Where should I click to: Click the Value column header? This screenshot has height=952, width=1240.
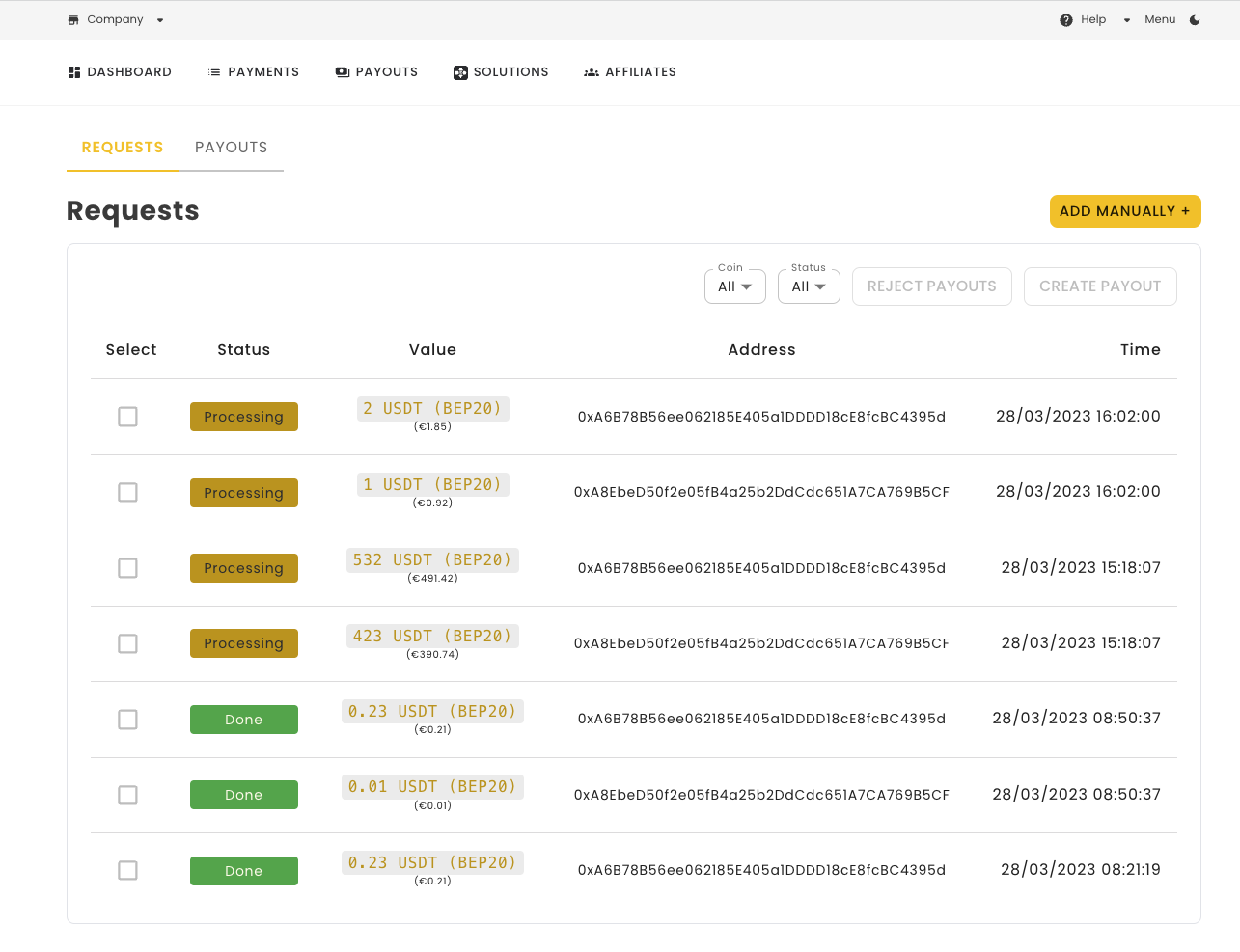432,350
